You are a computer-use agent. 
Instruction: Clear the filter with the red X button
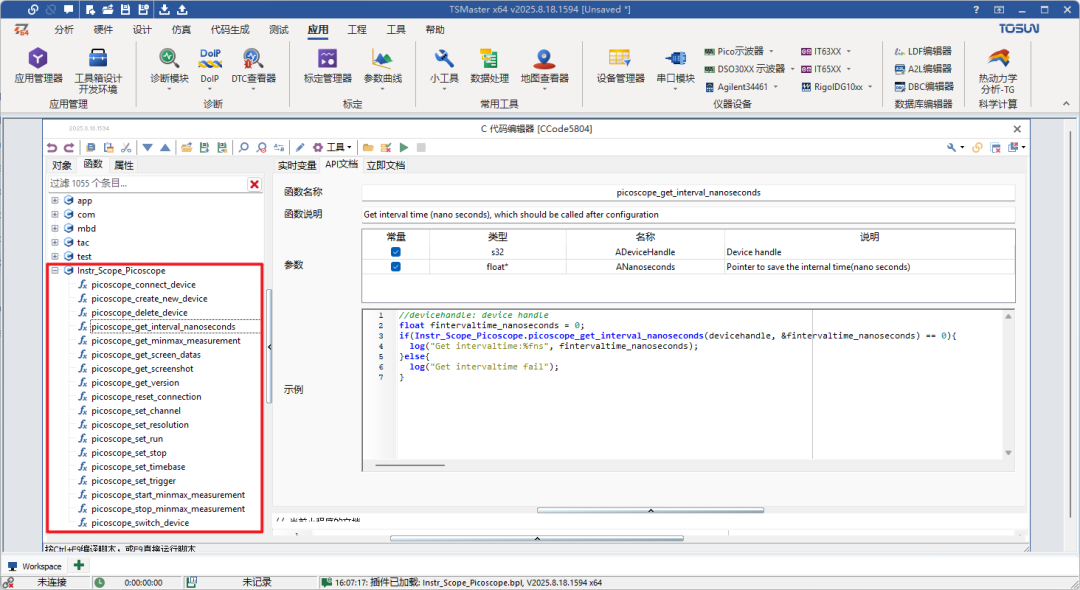point(254,184)
